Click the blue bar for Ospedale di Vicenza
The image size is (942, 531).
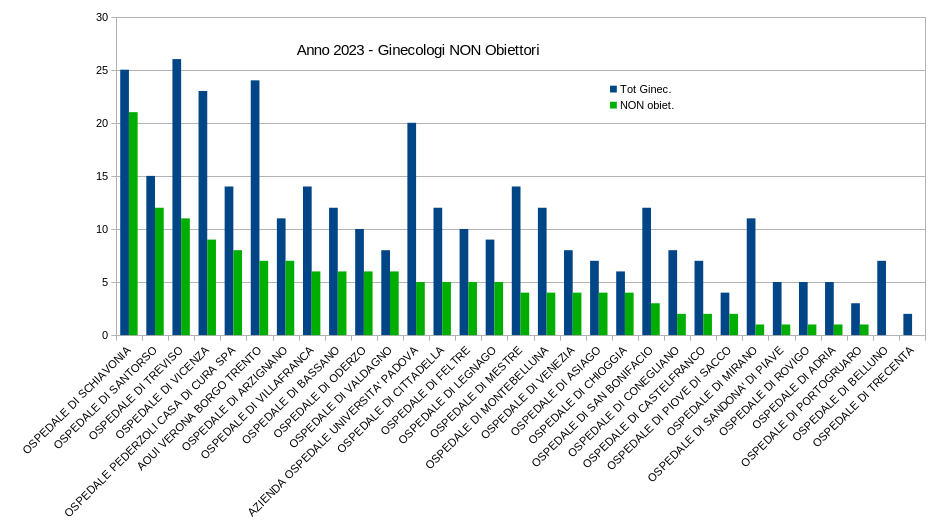pyautogui.click(x=203, y=213)
